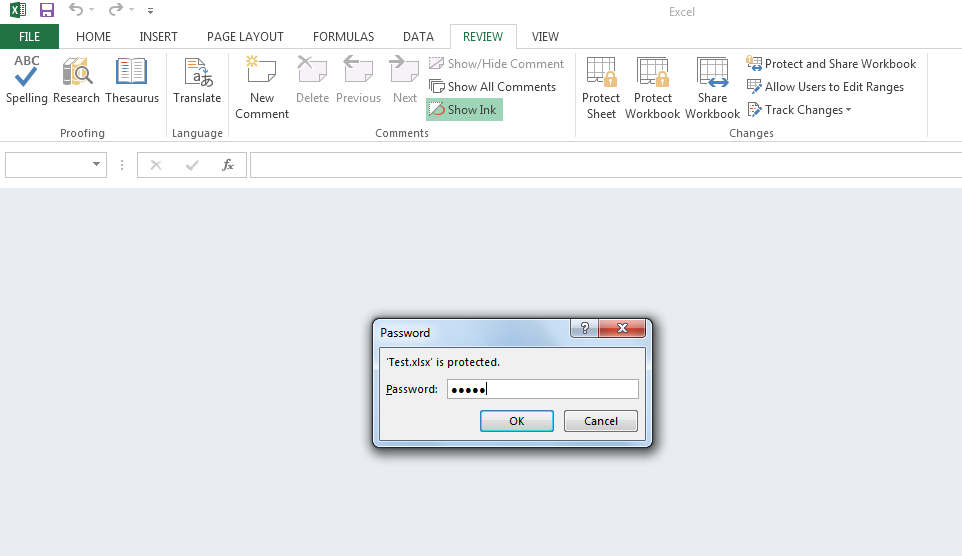The width and height of the screenshot is (962, 556).
Task: Click Protect Sheet
Action: tap(601, 88)
